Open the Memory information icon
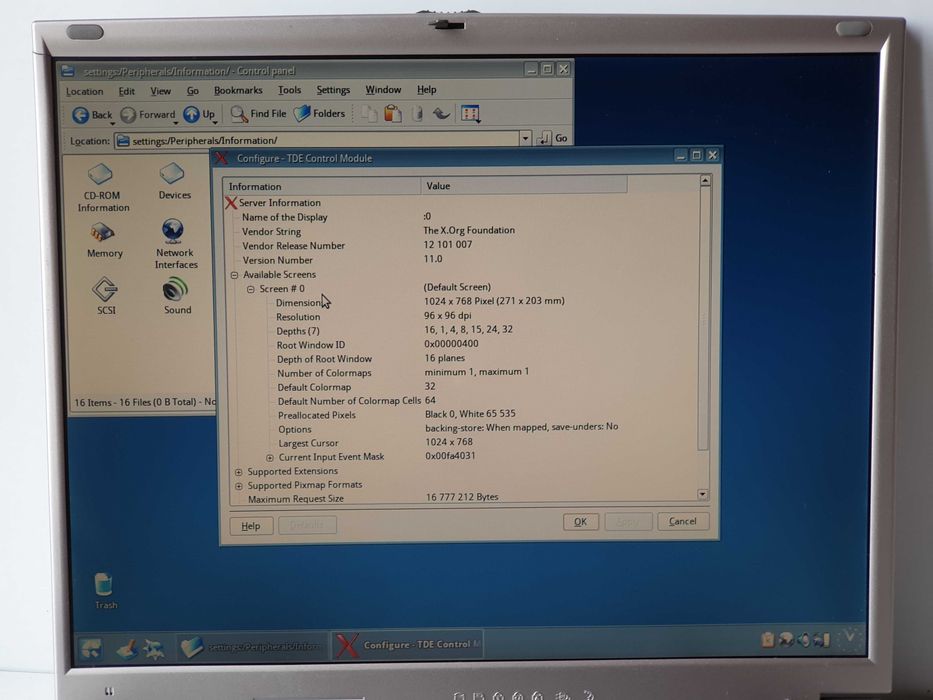The image size is (933, 700). pos(104,240)
